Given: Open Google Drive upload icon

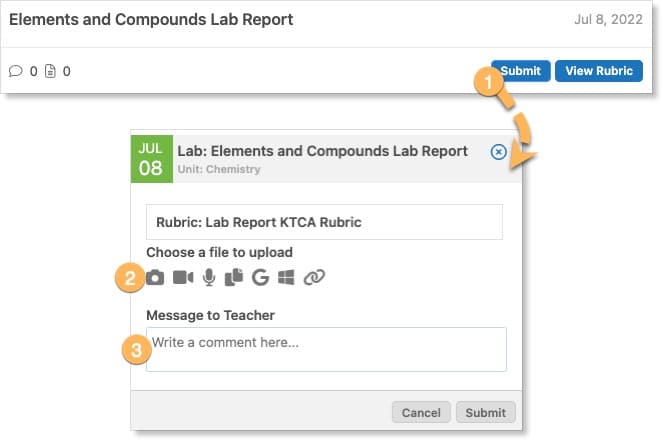Looking at the screenshot, I should coord(261,277).
